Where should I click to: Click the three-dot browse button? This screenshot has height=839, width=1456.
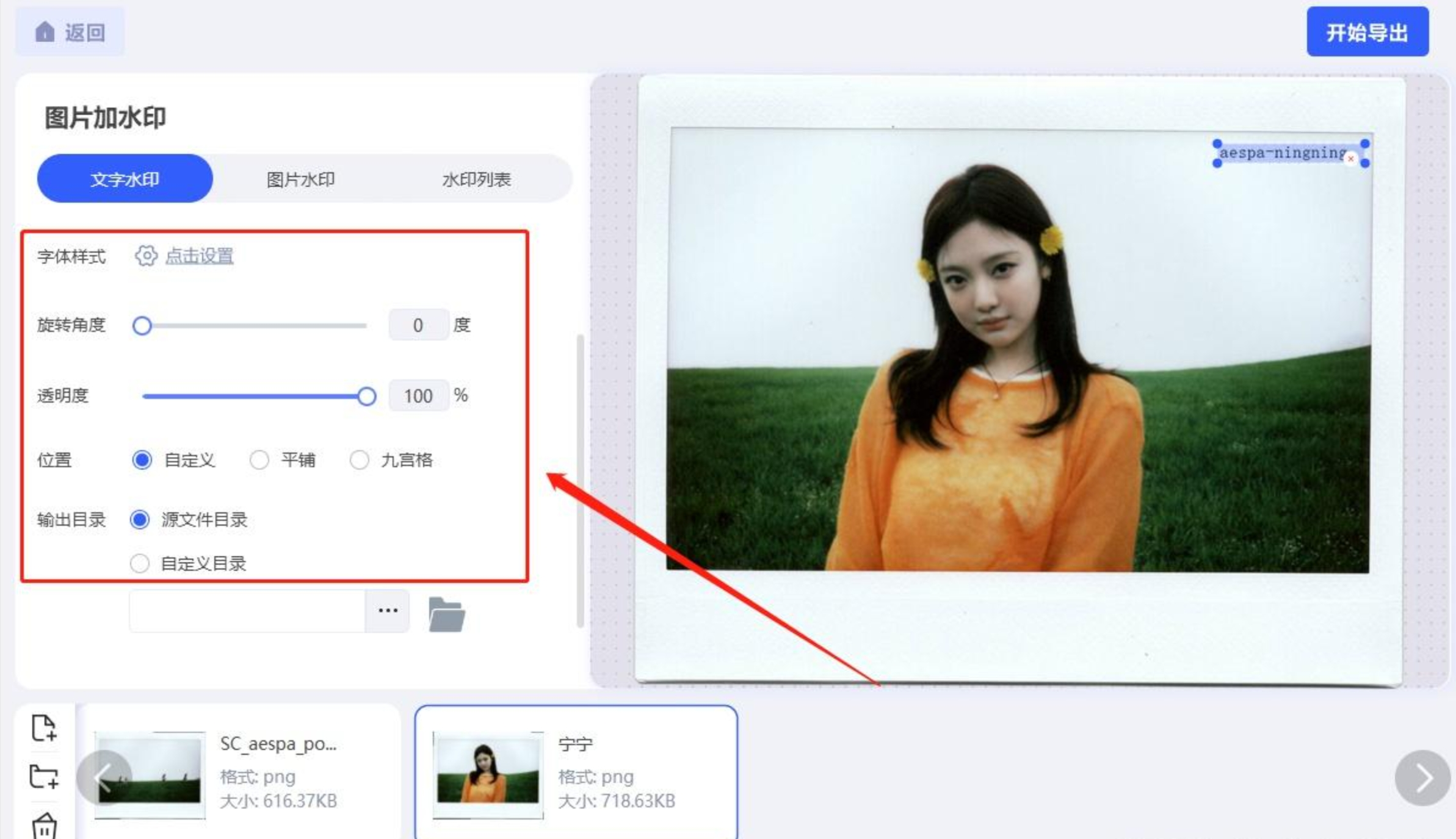[388, 611]
